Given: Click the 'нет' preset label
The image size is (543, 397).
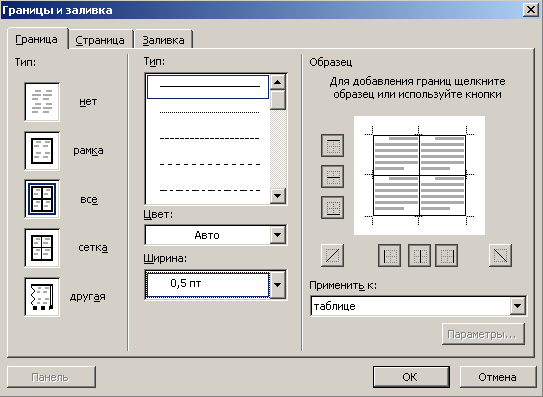Looking at the screenshot, I should click(88, 102).
